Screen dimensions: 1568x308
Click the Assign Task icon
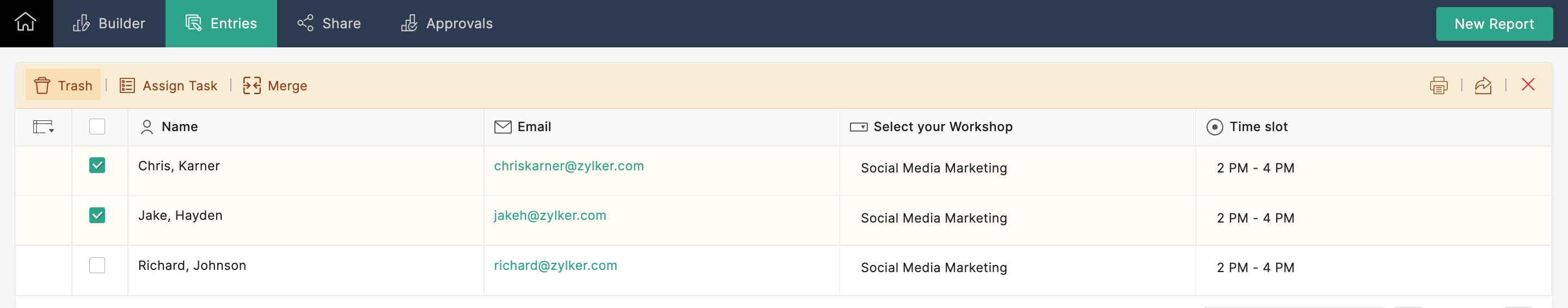[127, 85]
